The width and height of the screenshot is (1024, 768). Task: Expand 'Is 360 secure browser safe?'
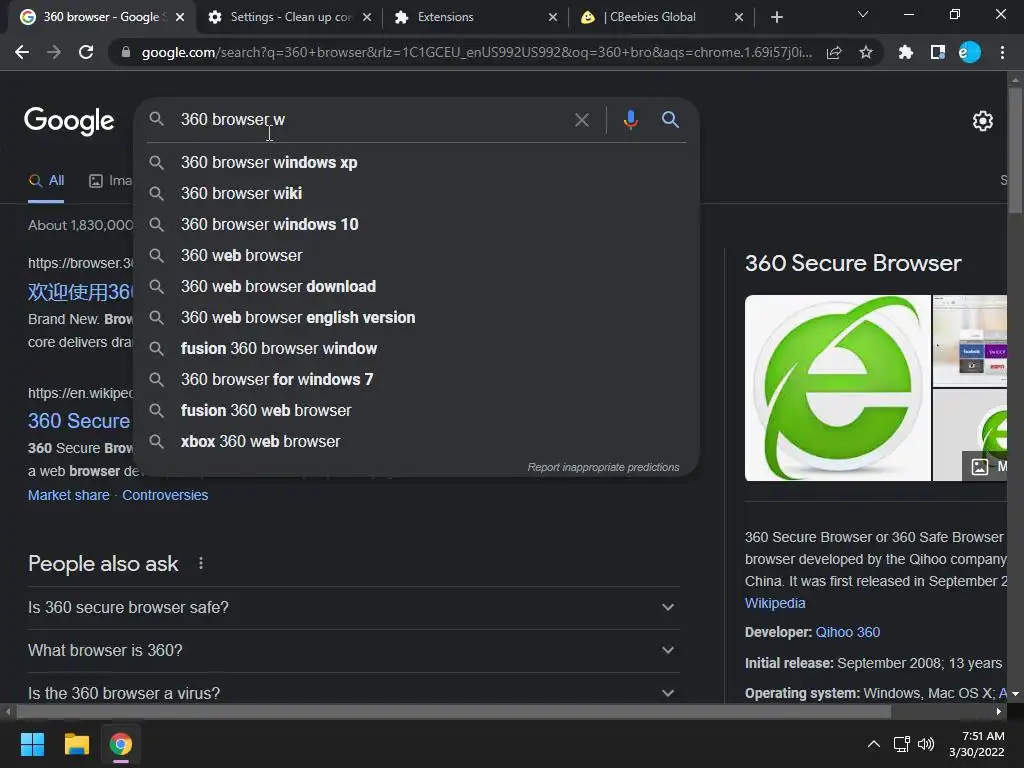tap(353, 607)
